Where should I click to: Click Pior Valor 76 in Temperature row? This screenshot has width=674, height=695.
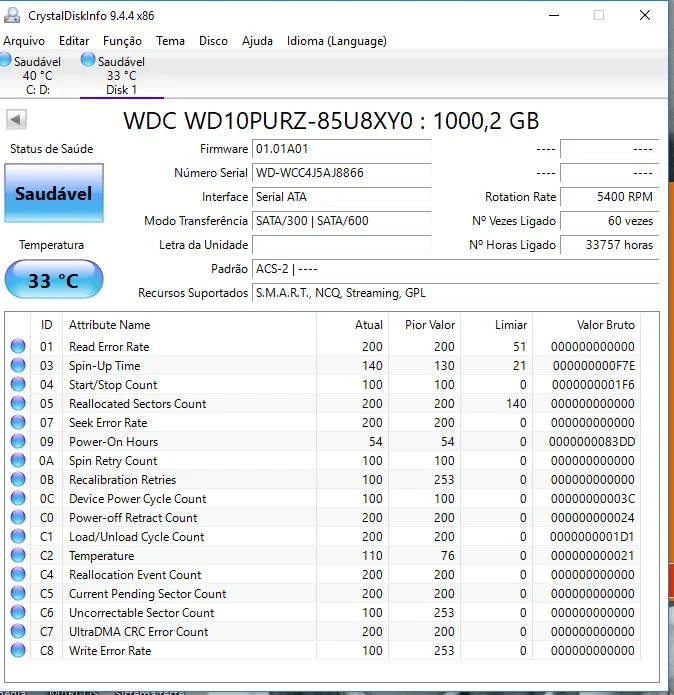(x=448, y=556)
